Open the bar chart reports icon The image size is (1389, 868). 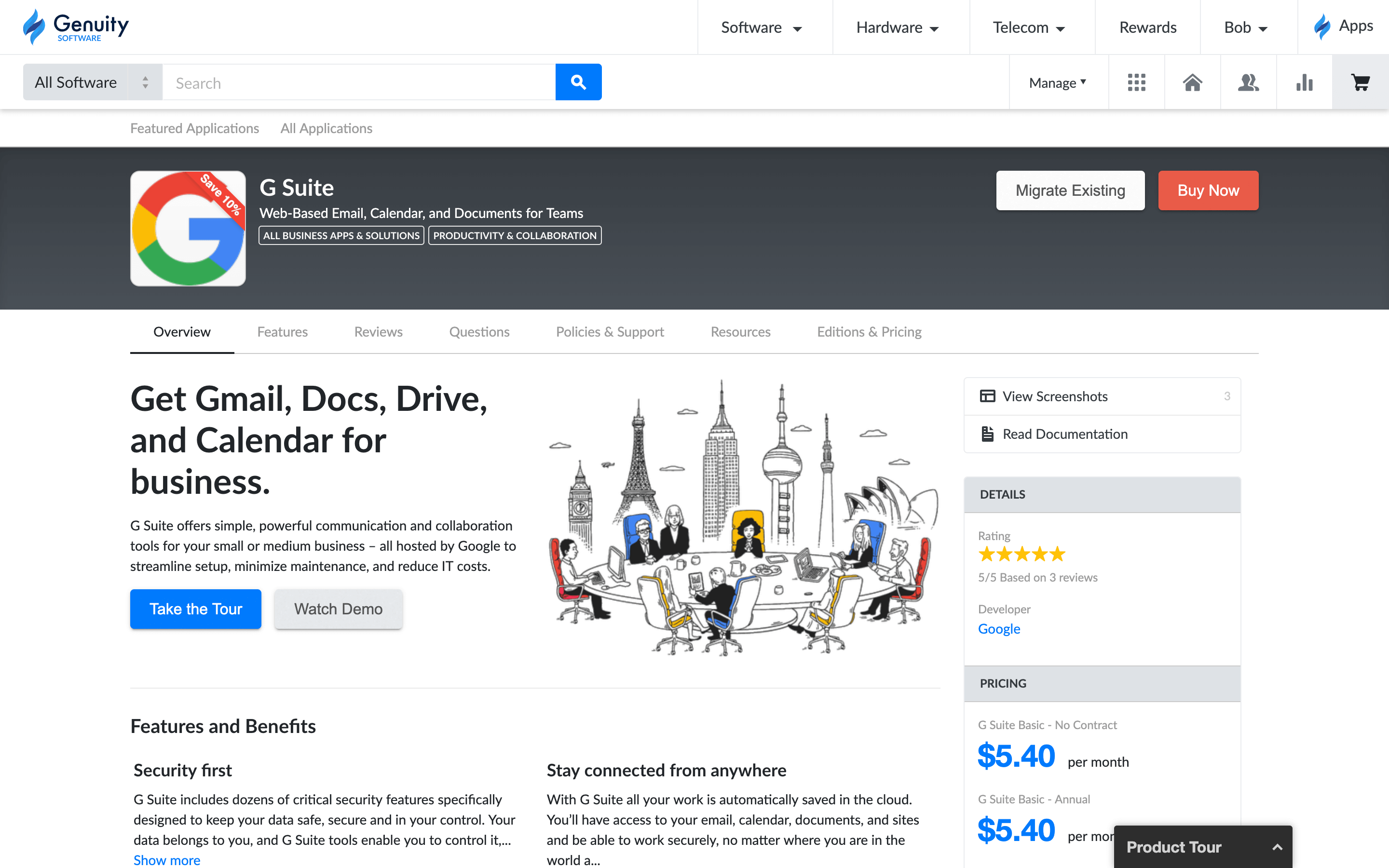click(1304, 82)
